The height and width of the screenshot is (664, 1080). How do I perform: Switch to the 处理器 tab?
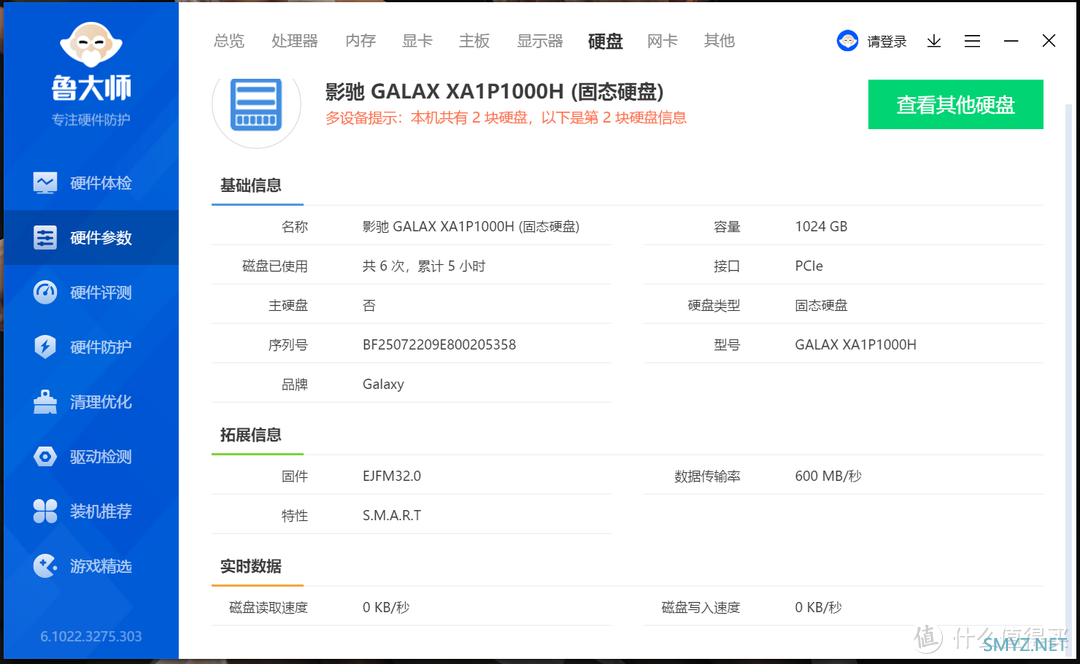click(295, 41)
